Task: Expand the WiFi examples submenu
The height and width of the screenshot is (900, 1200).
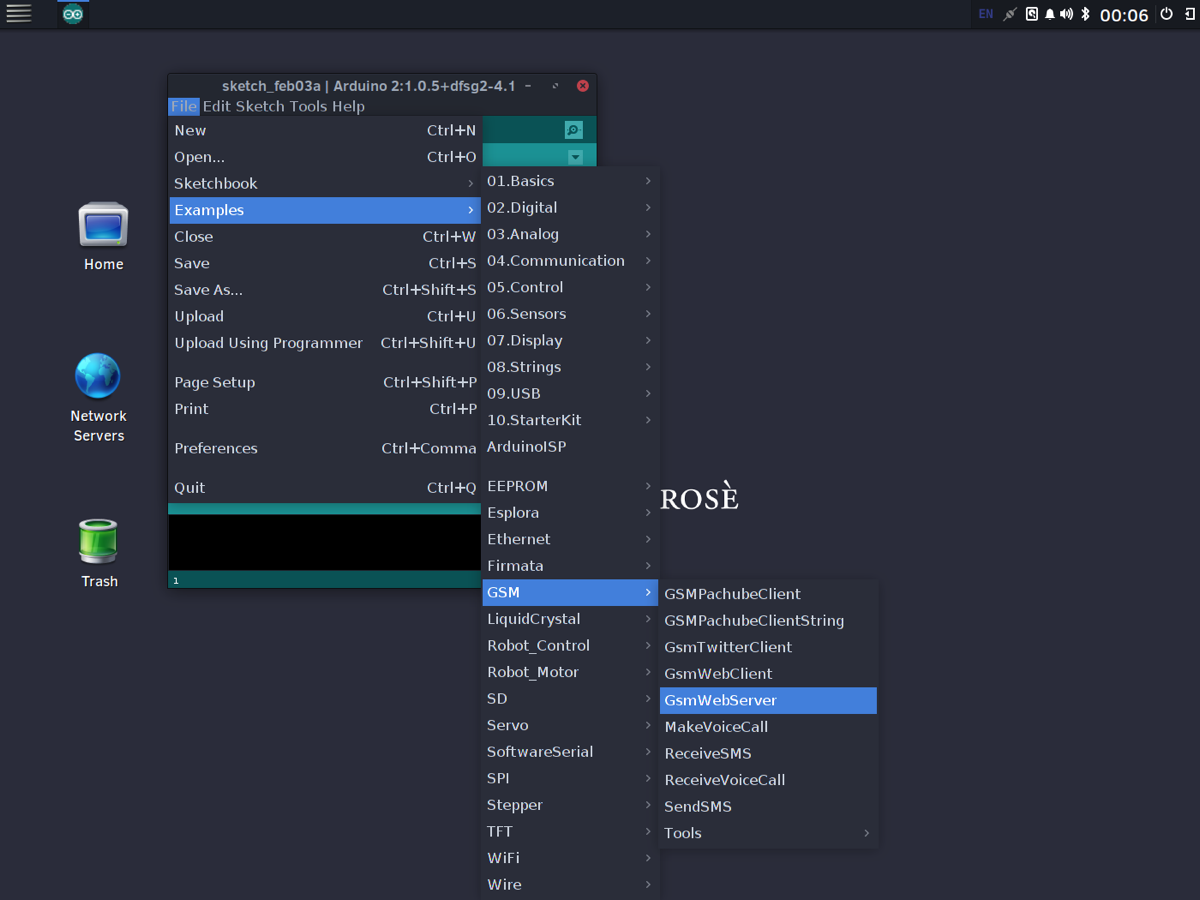Action: (x=570, y=858)
